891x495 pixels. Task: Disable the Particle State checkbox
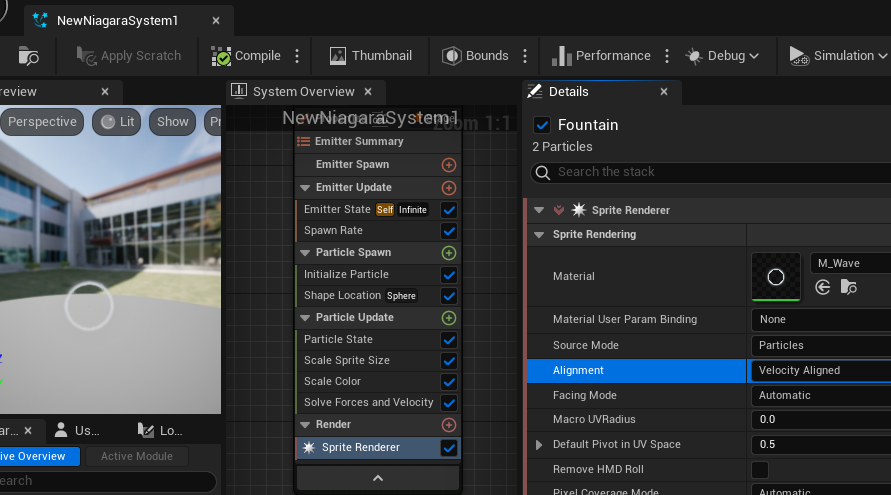coord(449,340)
